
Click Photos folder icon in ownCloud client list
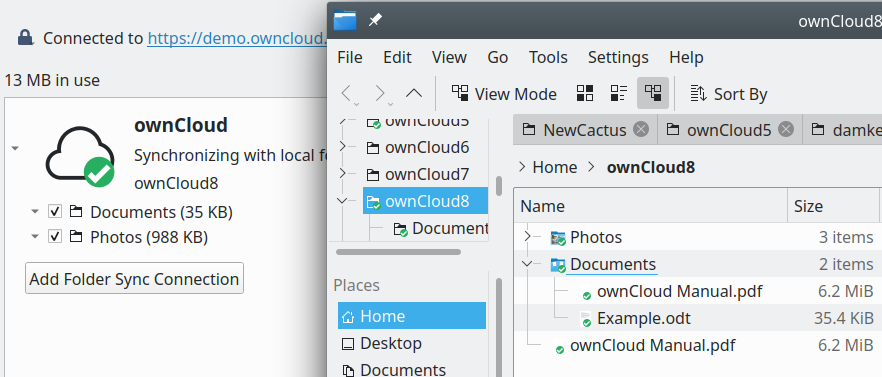point(76,237)
